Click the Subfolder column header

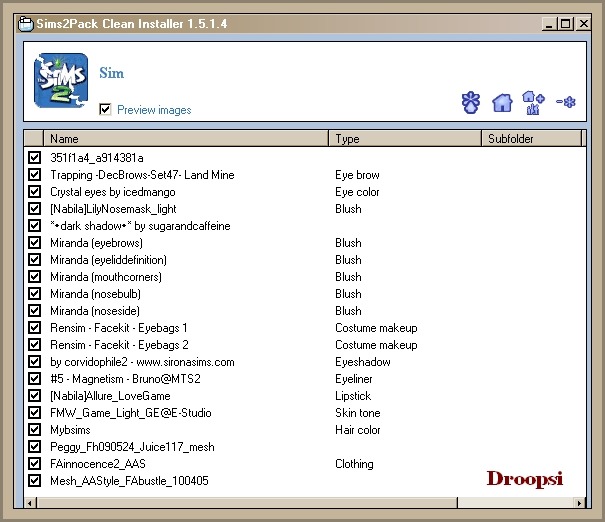(x=531, y=138)
